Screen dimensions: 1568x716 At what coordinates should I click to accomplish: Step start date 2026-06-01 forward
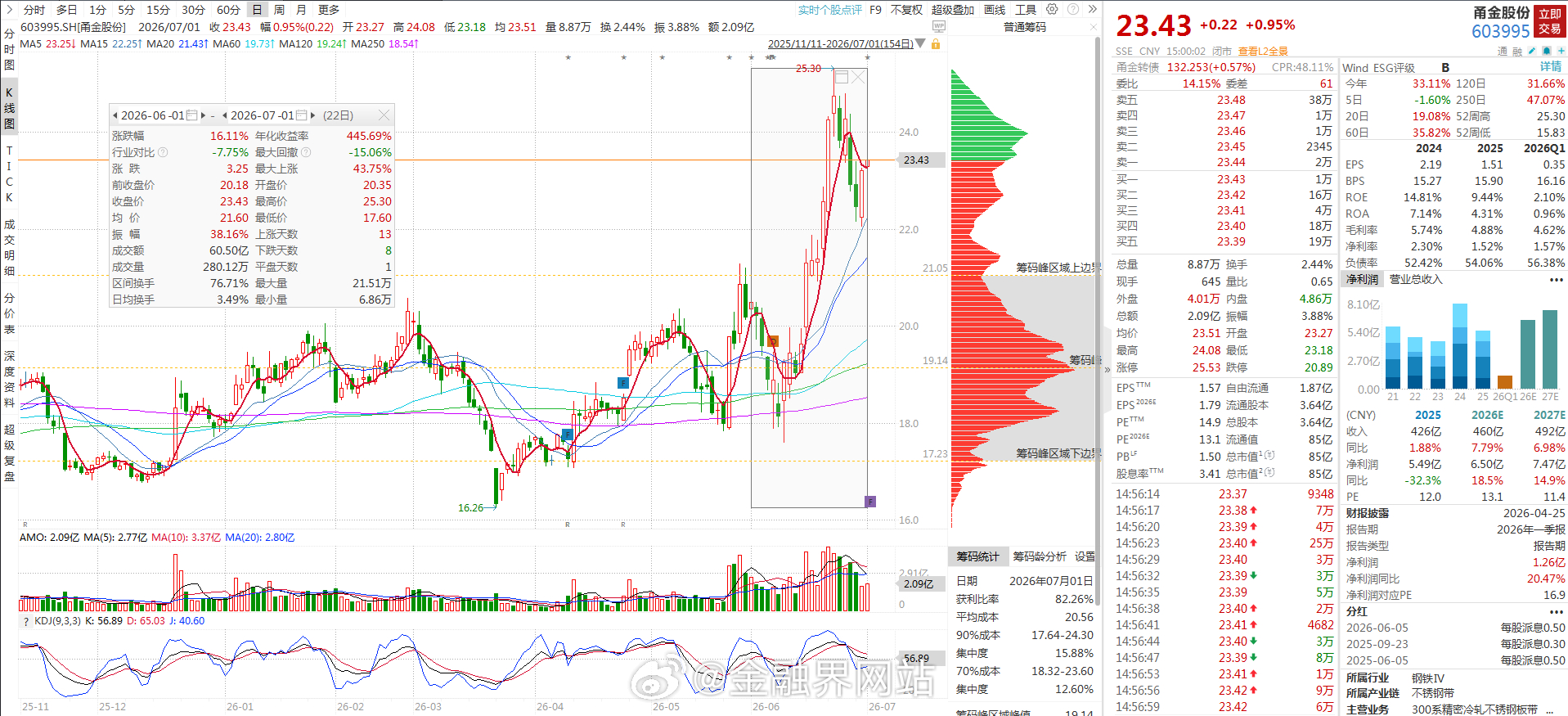[x=204, y=115]
